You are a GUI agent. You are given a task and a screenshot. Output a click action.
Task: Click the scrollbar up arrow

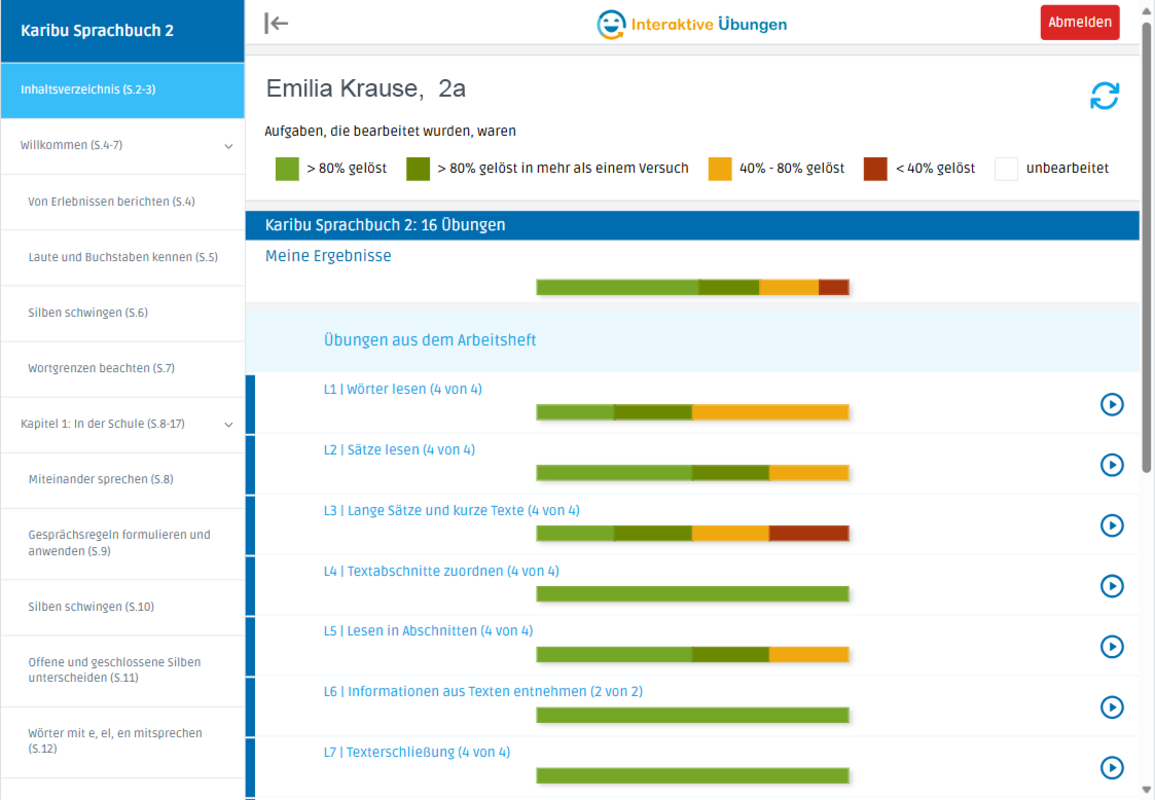[x=1146, y=11]
